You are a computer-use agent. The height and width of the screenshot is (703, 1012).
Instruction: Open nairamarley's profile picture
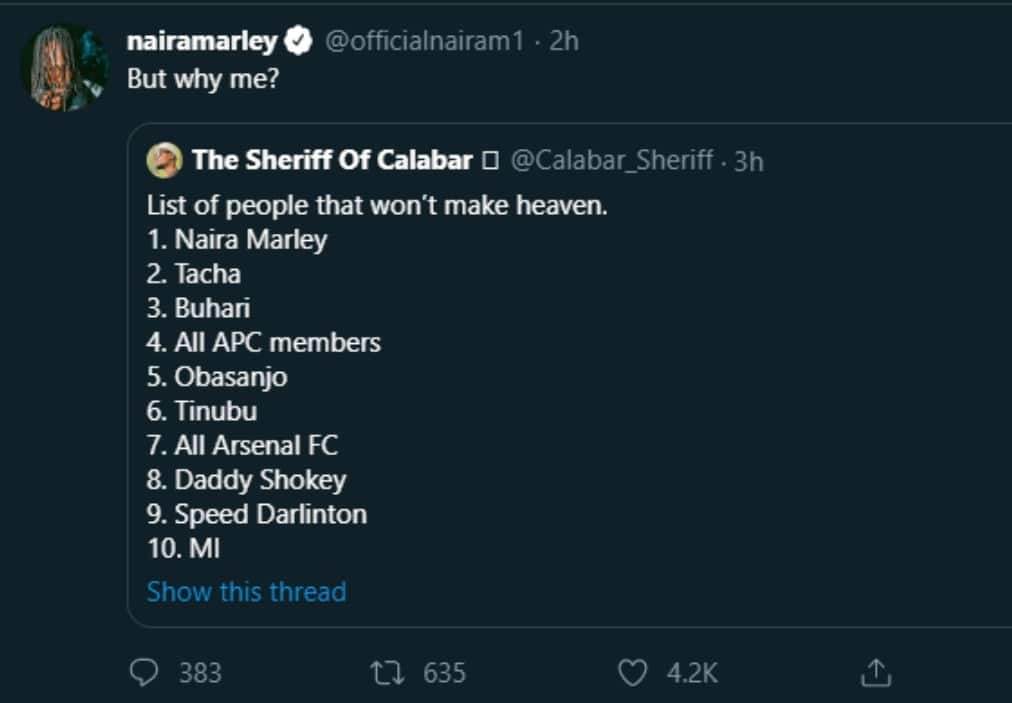[x=64, y=67]
